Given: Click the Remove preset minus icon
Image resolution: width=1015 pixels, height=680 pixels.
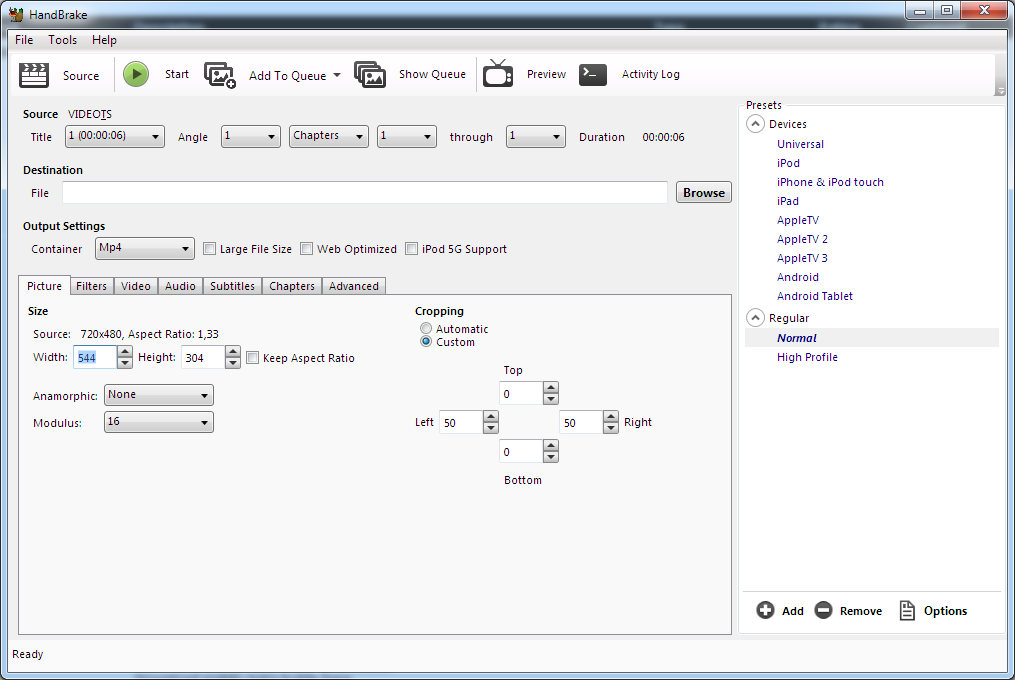Looking at the screenshot, I should click(x=823, y=610).
